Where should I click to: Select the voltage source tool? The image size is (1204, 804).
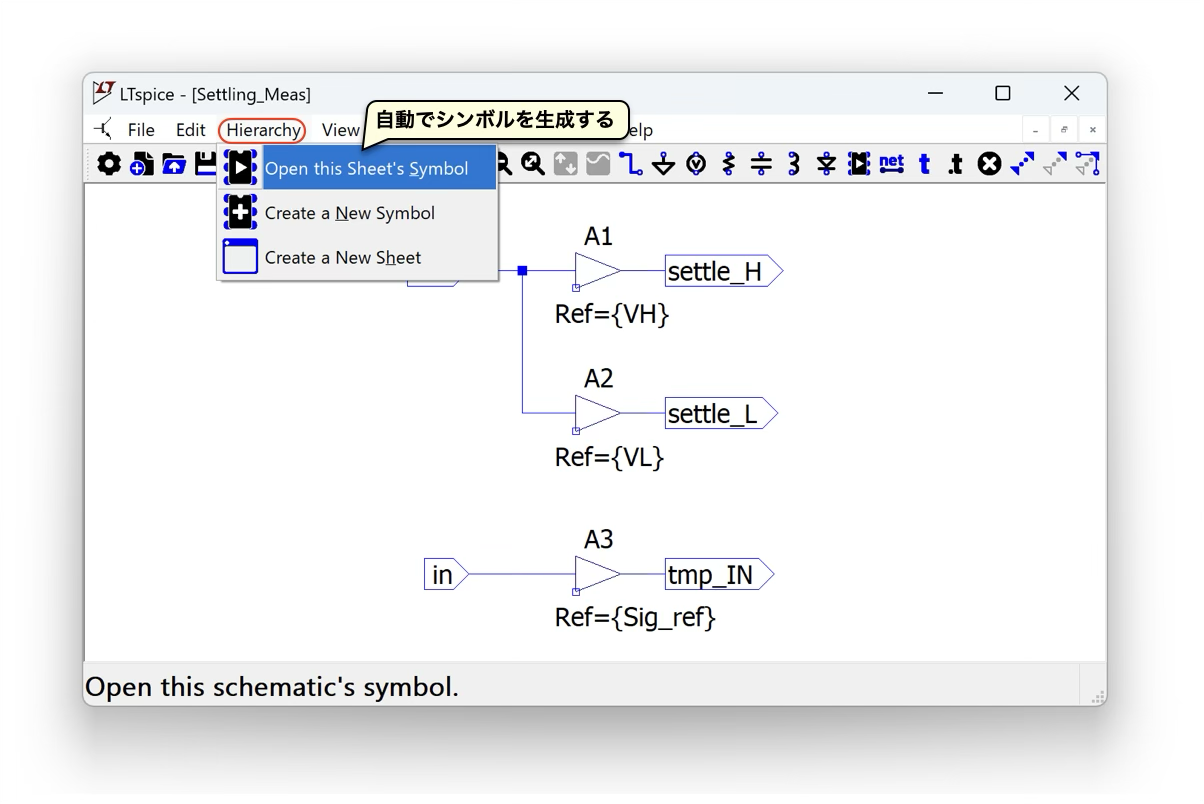[697, 164]
